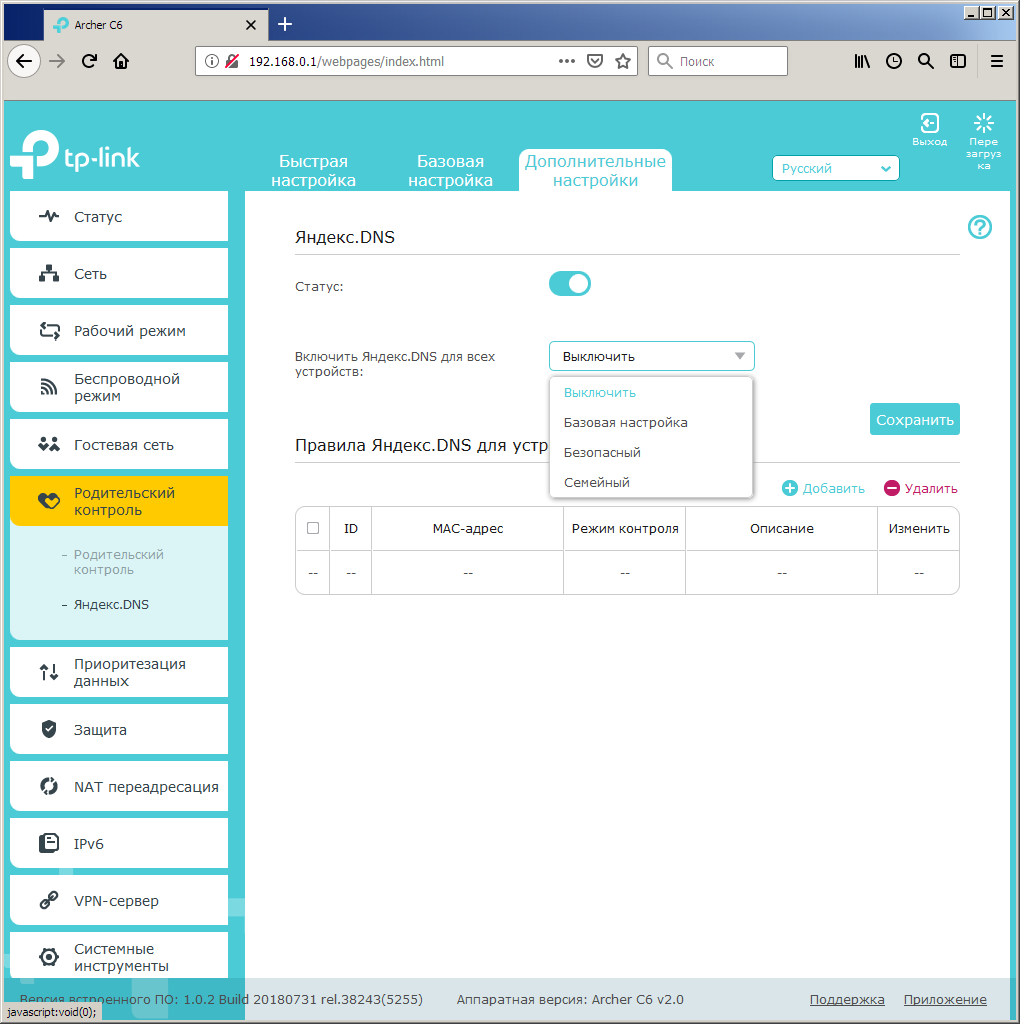Image resolution: width=1020 pixels, height=1024 pixels.
Task: Bookmark this page with the star
Action: [x=623, y=61]
